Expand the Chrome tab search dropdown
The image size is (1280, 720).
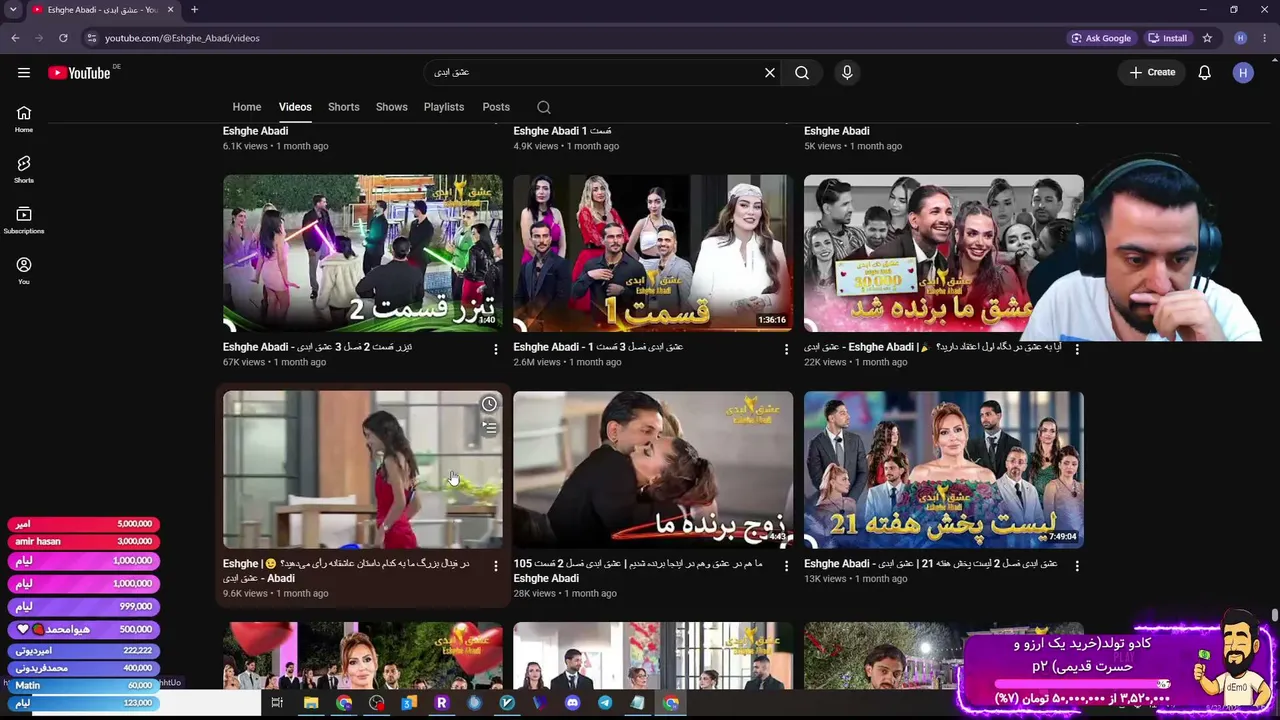pyautogui.click(x=13, y=10)
